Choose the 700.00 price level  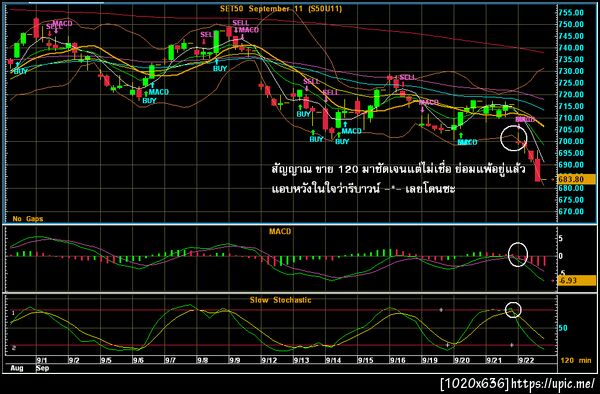(571, 141)
